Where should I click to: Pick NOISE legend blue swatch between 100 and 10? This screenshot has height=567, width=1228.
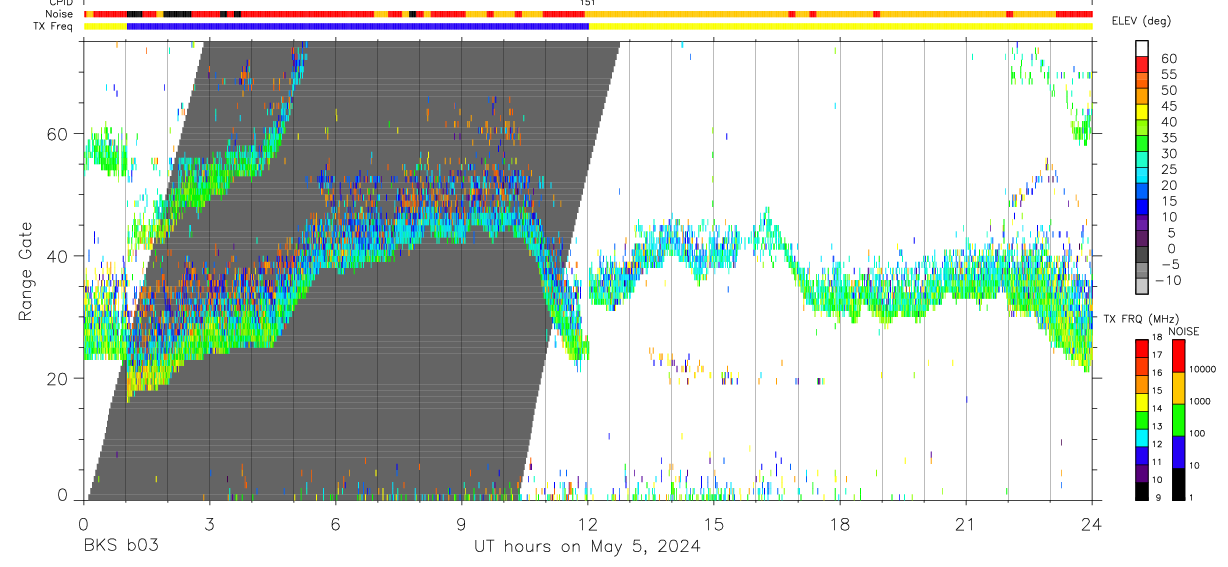(x=1177, y=452)
